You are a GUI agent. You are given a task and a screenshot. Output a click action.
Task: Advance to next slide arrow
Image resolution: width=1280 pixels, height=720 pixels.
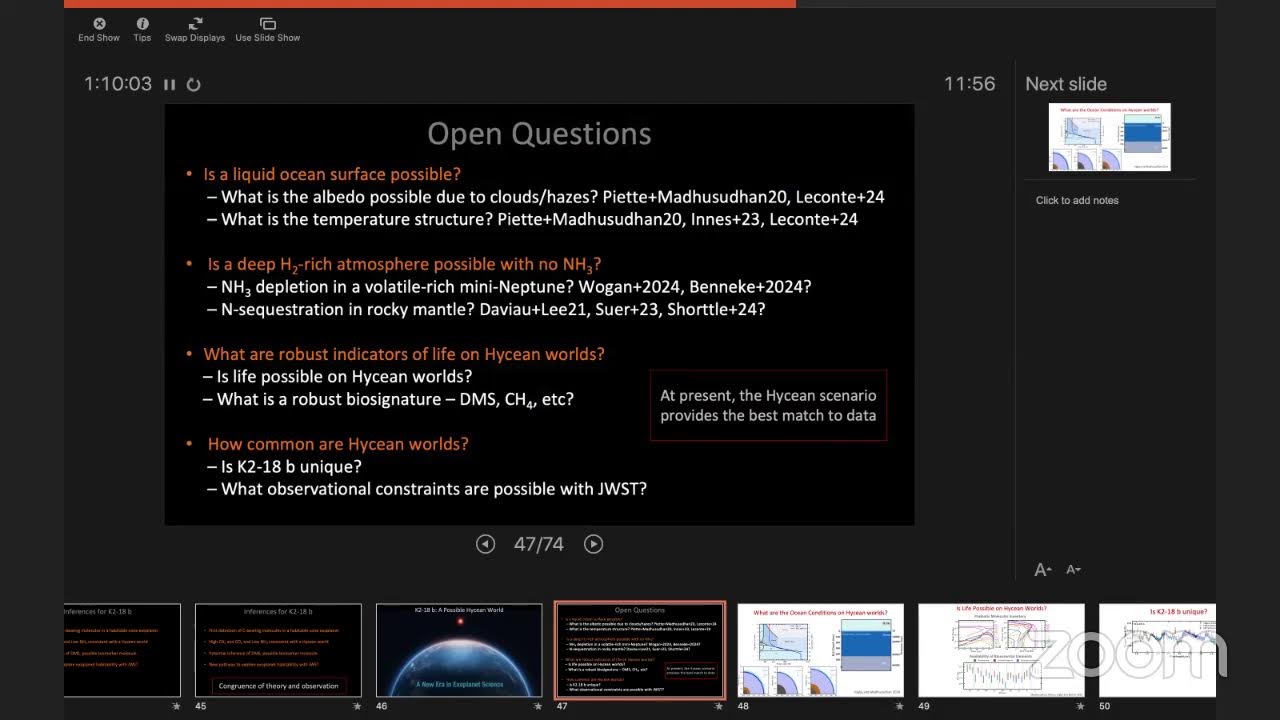(593, 544)
